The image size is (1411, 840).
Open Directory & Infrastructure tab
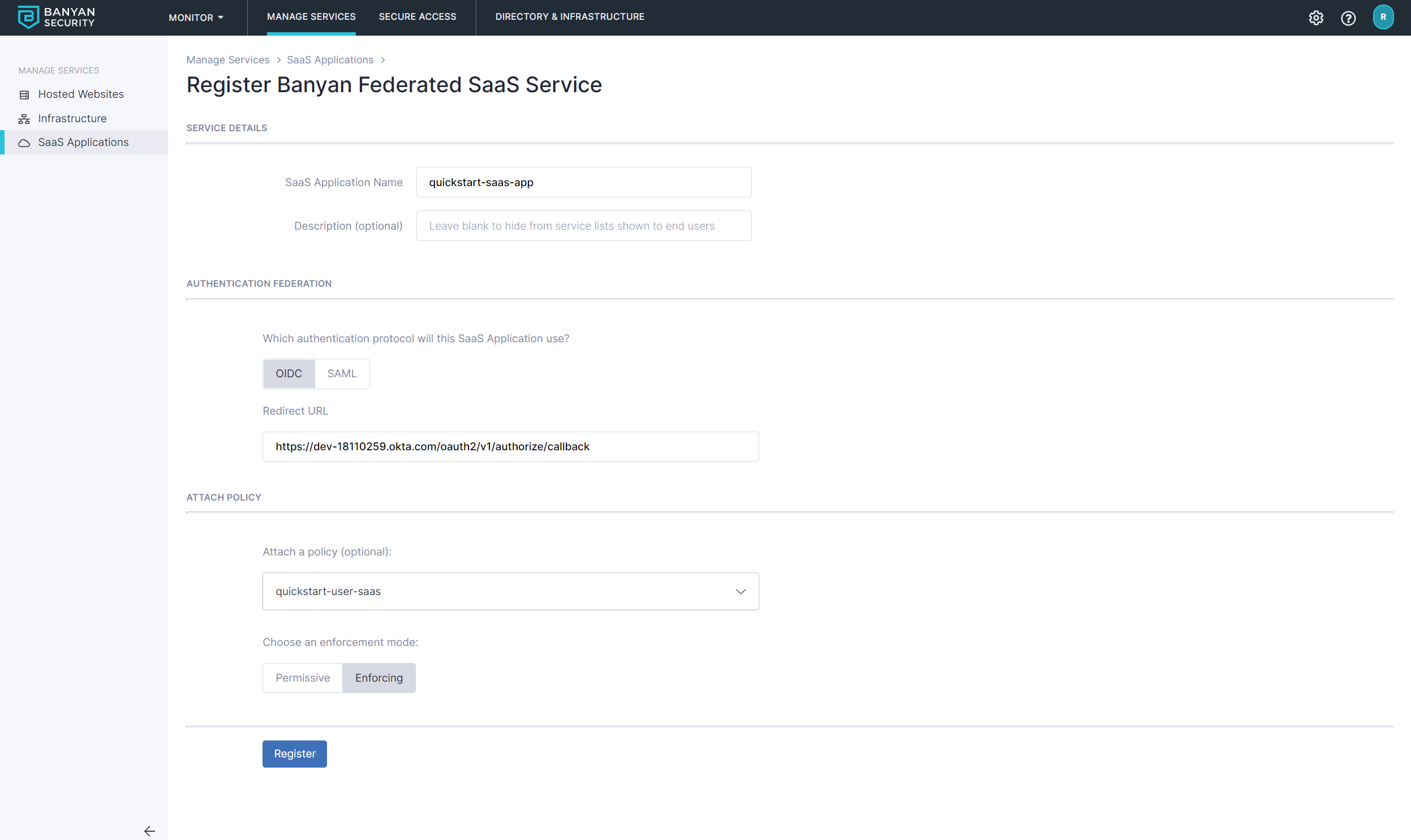569,17
